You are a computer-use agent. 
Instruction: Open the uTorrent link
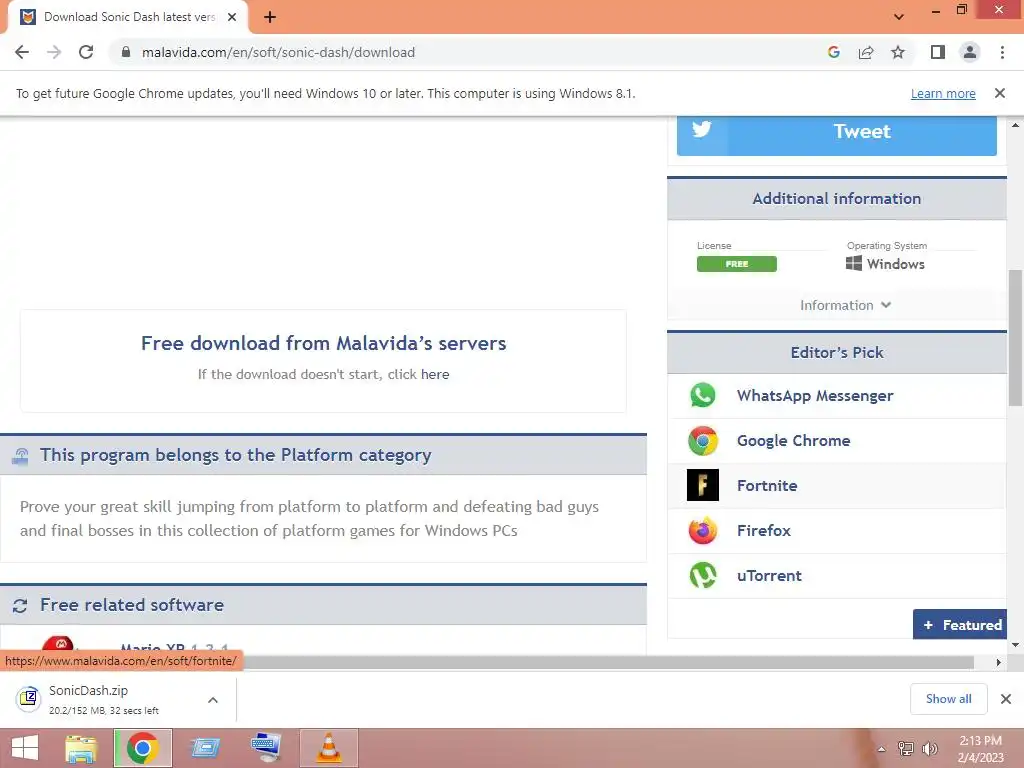(x=769, y=575)
